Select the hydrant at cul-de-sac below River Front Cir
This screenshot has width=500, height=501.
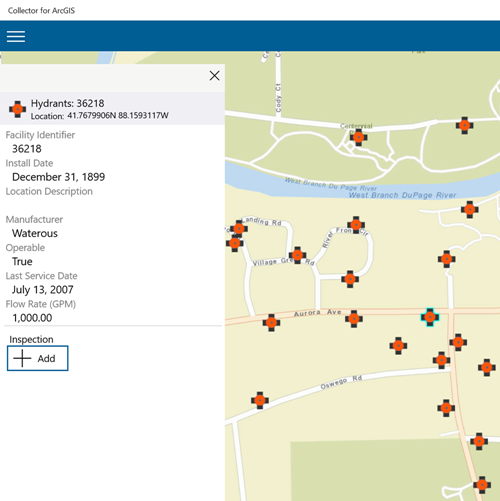tap(350, 279)
